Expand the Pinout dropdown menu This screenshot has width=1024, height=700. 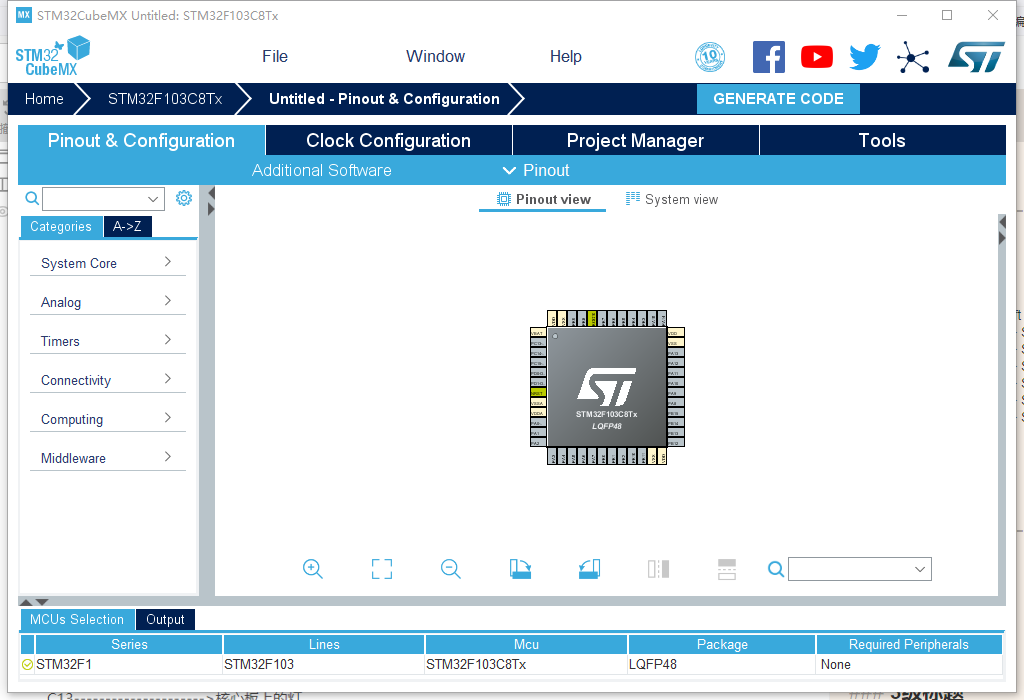(x=536, y=170)
